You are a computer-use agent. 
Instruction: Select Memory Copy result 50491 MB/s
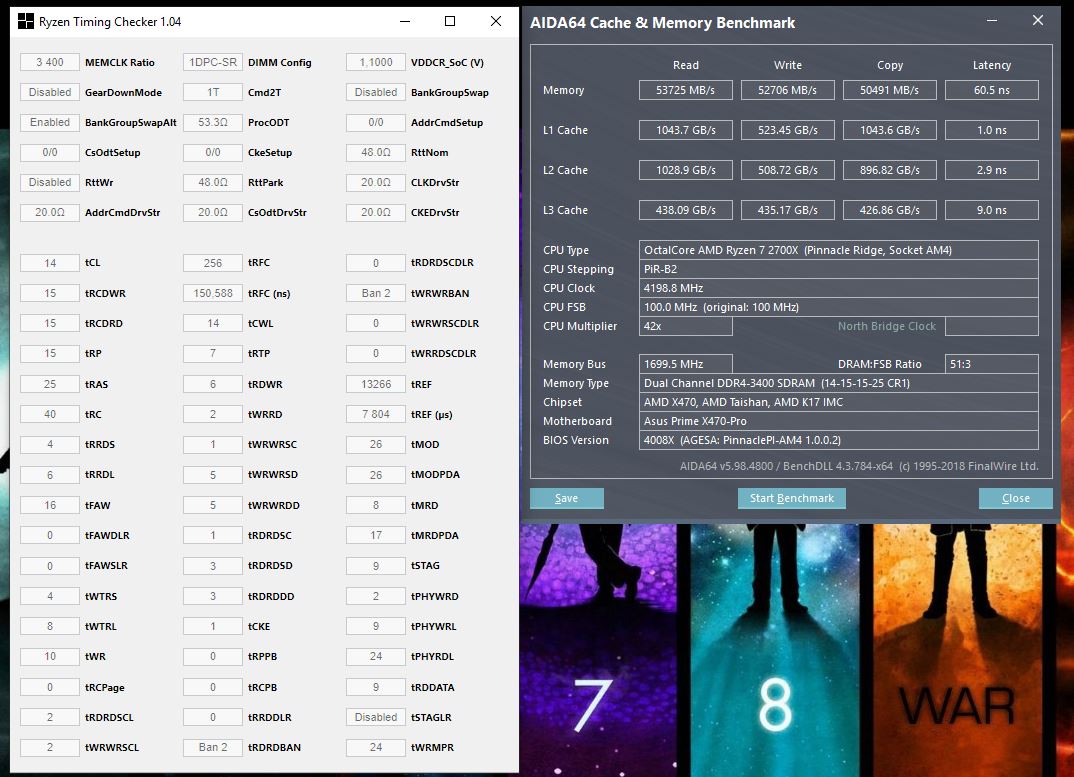tap(890, 90)
